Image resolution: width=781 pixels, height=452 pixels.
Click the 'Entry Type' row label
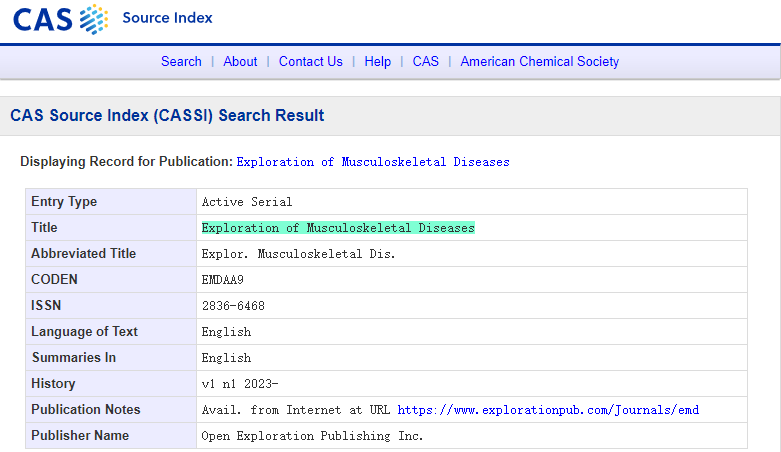tap(64, 202)
